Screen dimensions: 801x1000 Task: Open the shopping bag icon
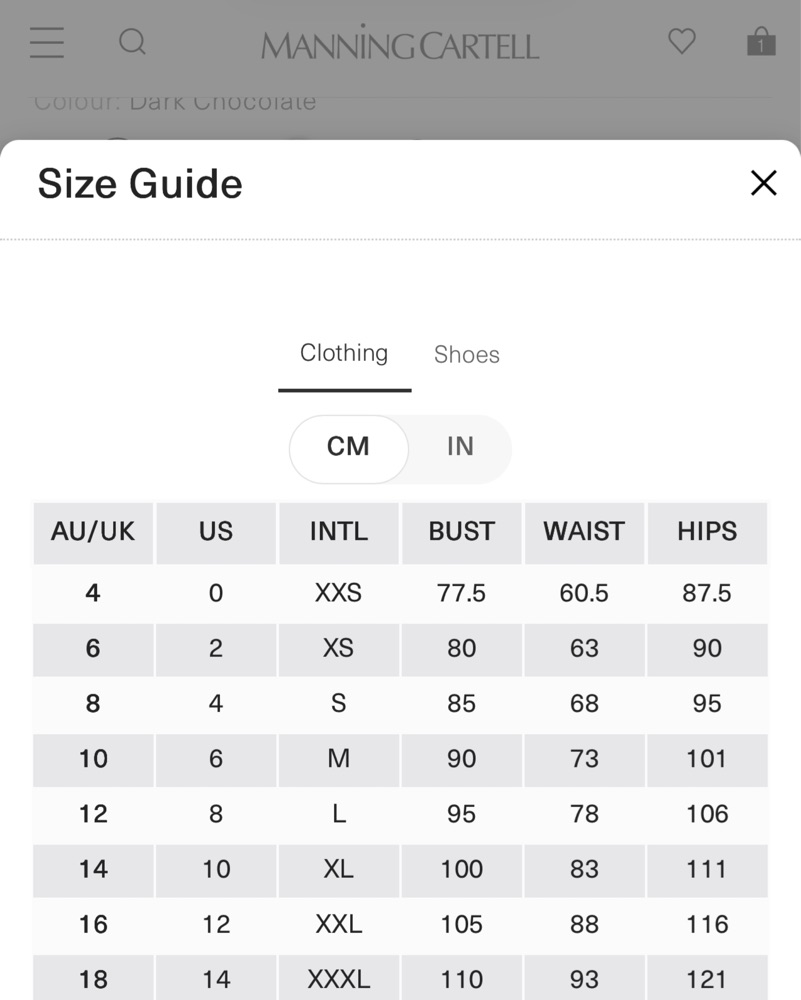tap(761, 41)
